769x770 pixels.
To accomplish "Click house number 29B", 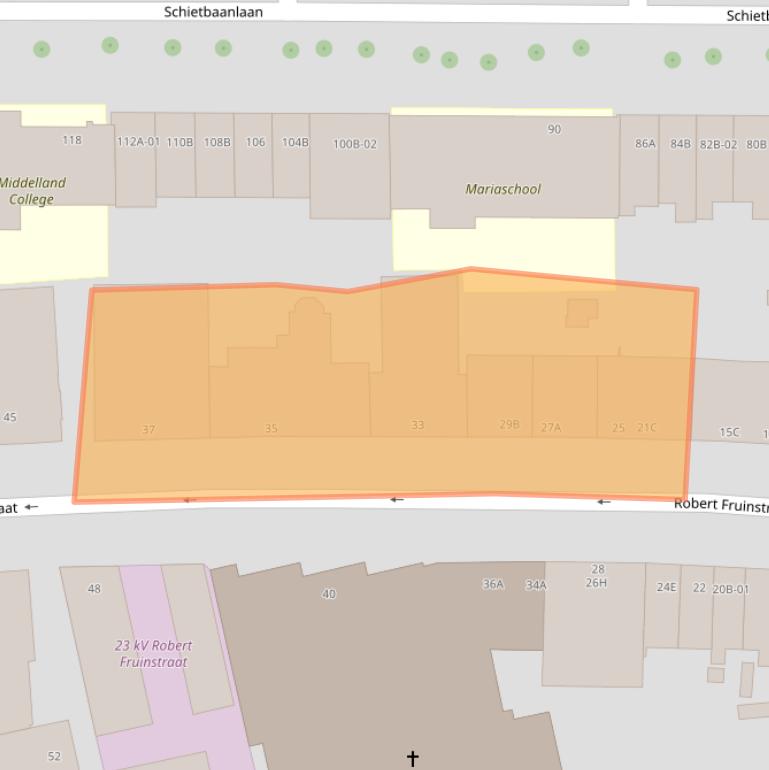I will click(x=509, y=424).
